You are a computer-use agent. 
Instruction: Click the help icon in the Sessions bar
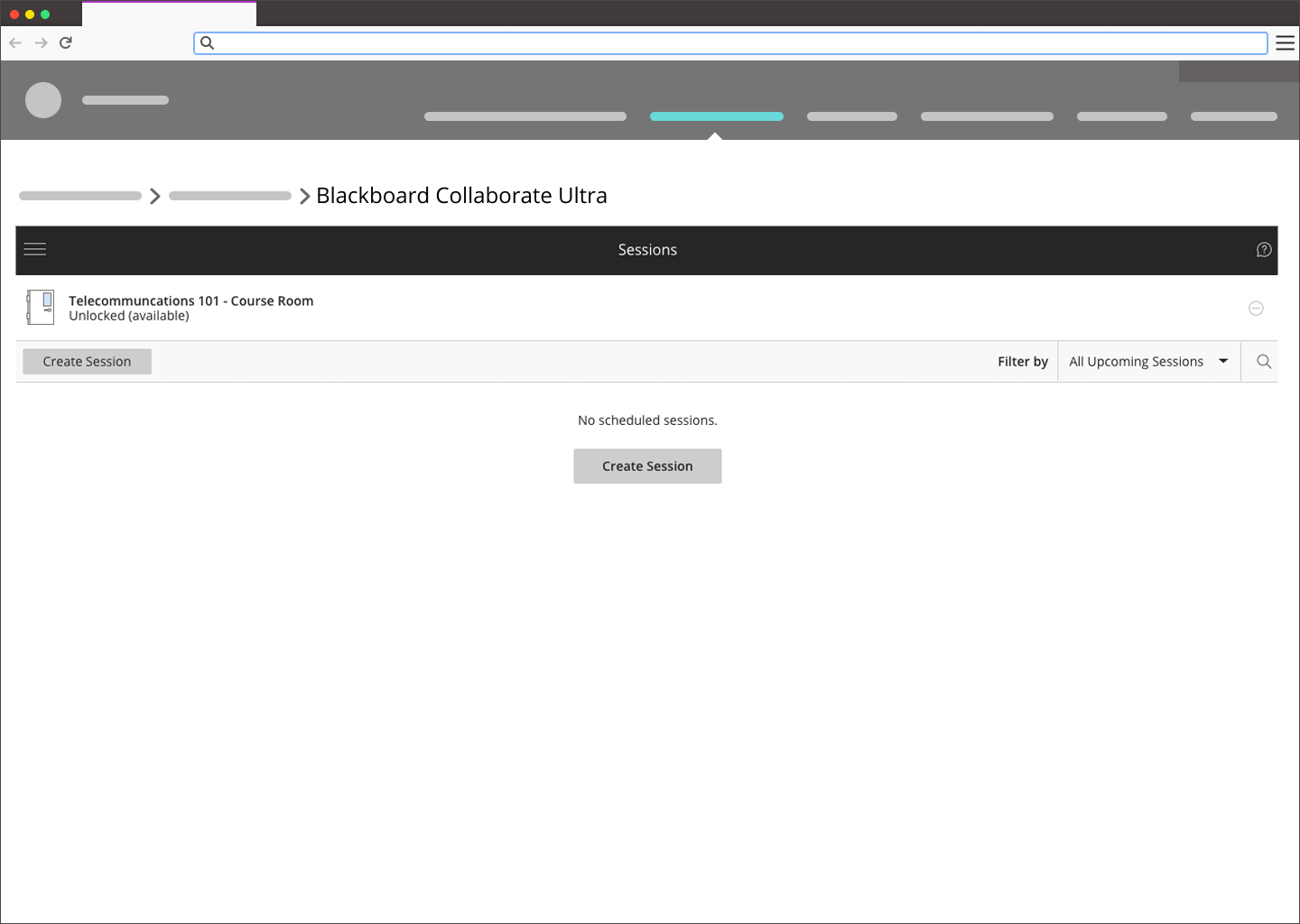coord(1263,250)
